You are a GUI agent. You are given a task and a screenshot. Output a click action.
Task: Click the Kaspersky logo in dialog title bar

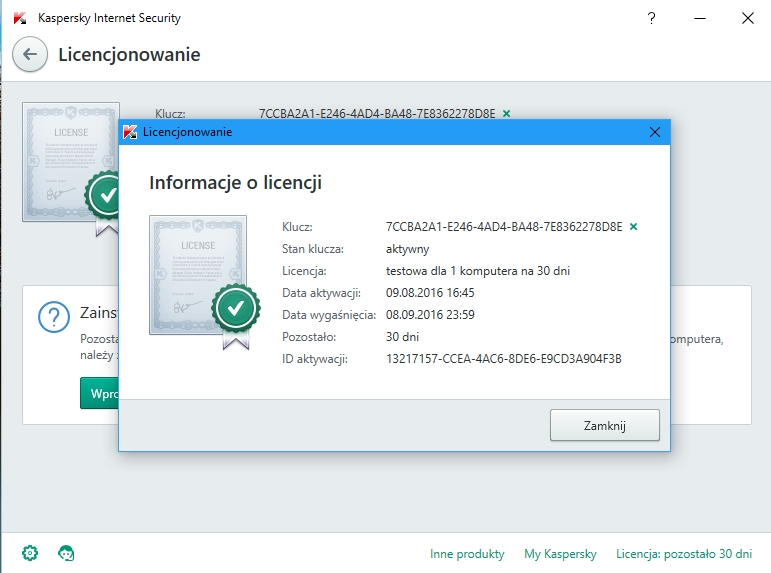[131, 132]
